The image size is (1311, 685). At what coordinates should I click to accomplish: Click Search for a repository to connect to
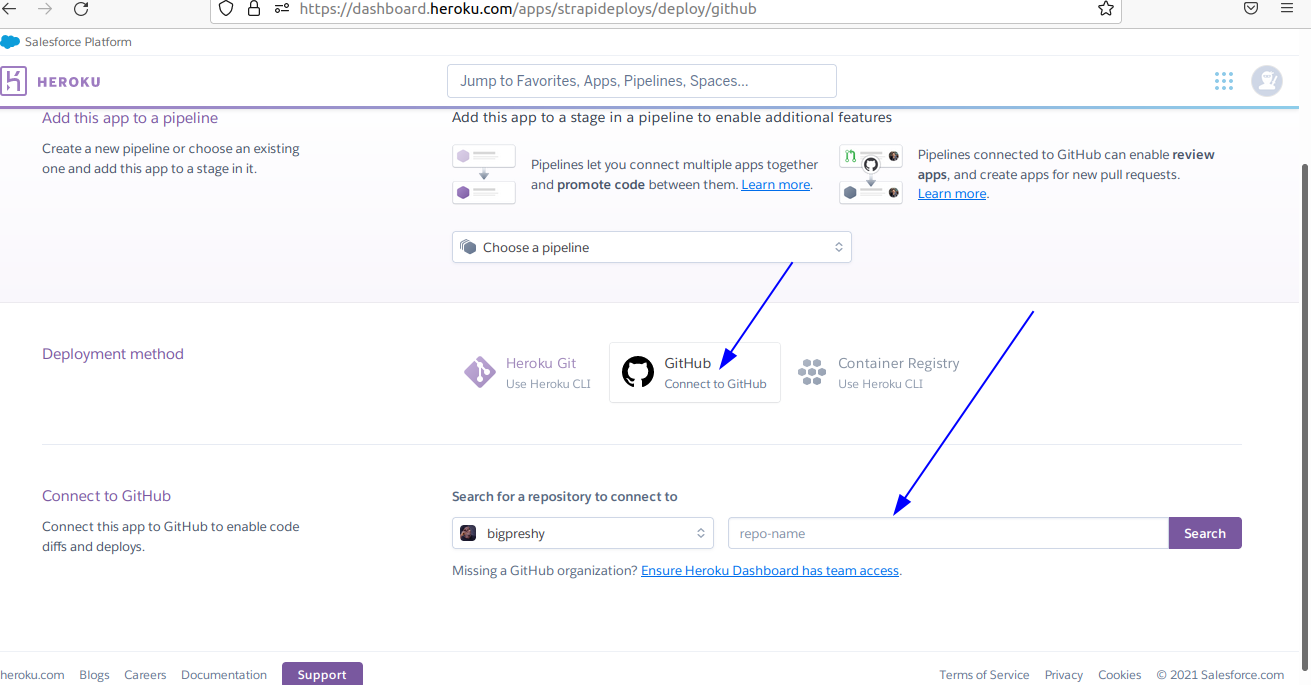565,497
